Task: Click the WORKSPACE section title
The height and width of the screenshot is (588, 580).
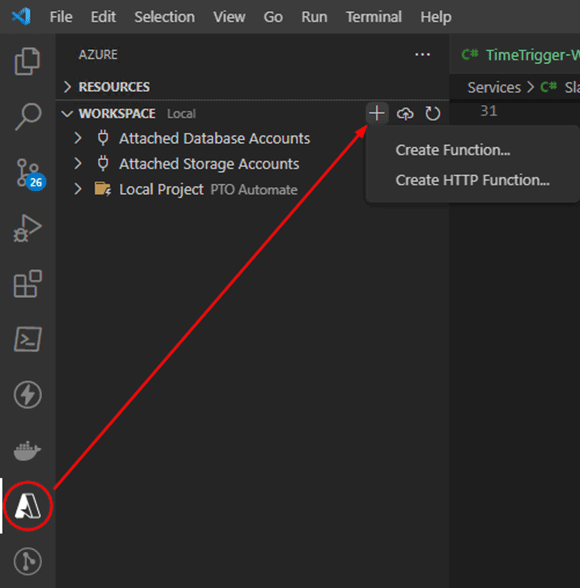Action: [117, 114]
